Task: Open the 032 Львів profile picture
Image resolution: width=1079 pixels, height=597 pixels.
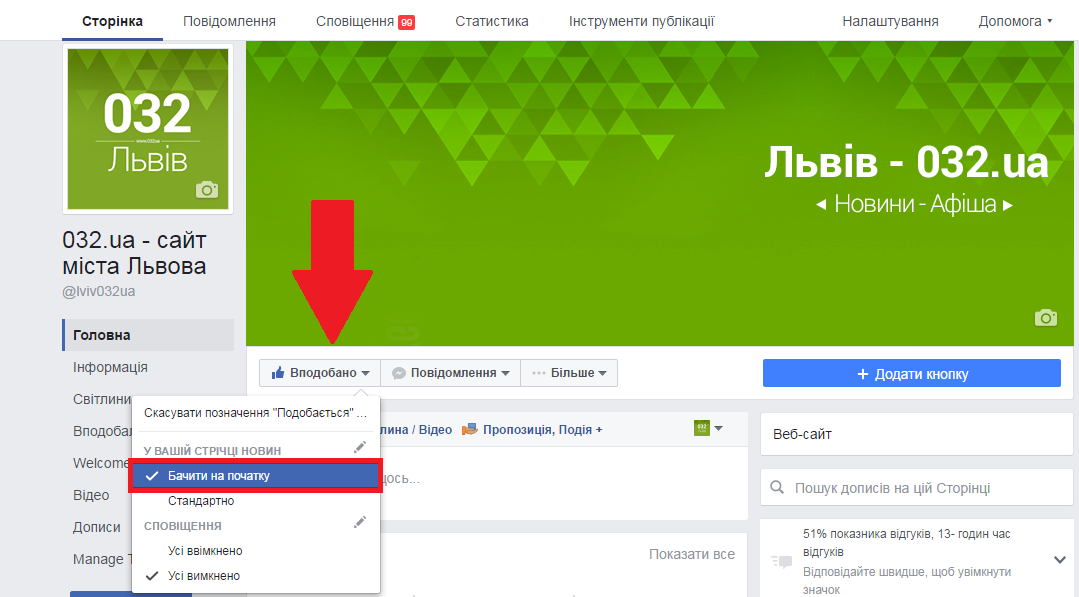Action: [x=148, y=129]
